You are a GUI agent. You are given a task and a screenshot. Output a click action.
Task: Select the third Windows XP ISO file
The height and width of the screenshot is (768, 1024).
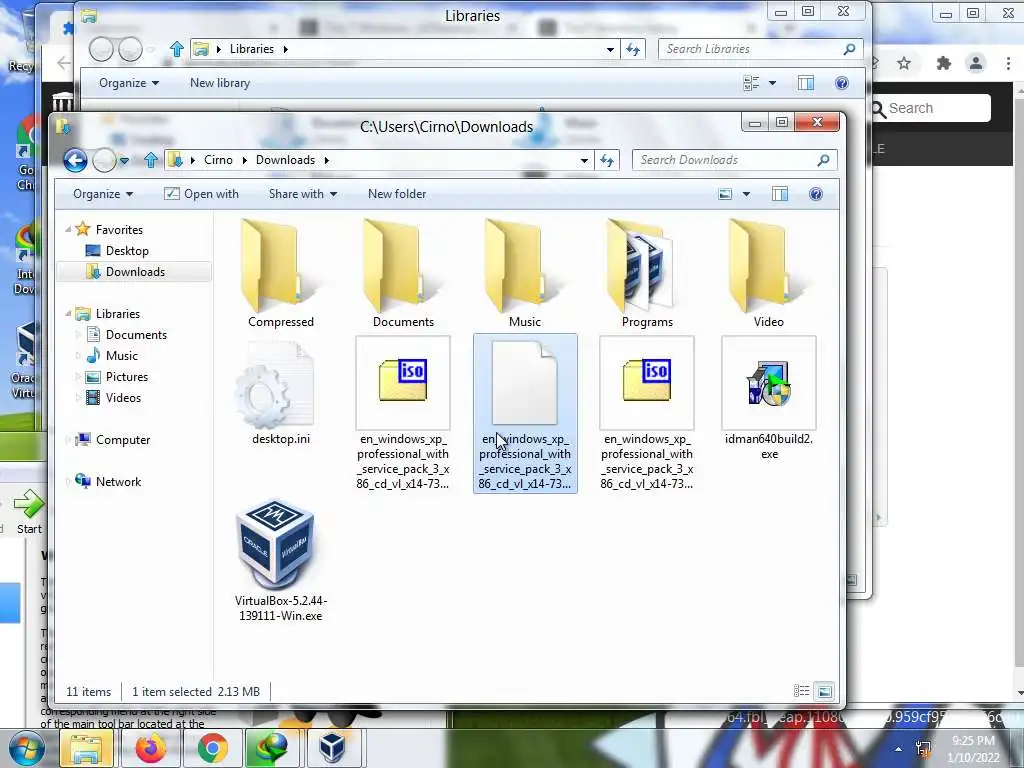pyautogui.click(x=647, y=413)
